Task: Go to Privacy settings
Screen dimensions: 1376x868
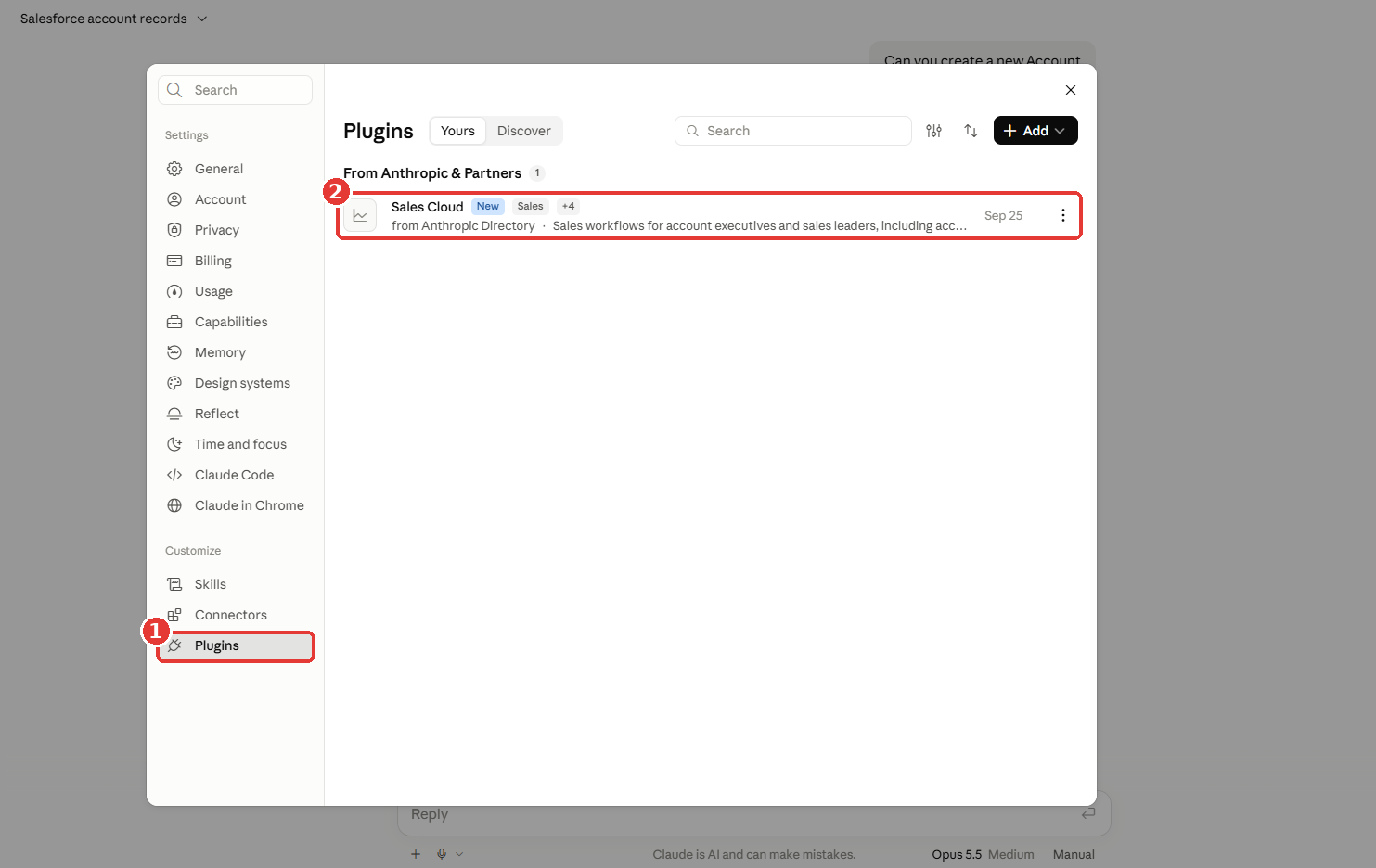Action: [x=235, y=230]
